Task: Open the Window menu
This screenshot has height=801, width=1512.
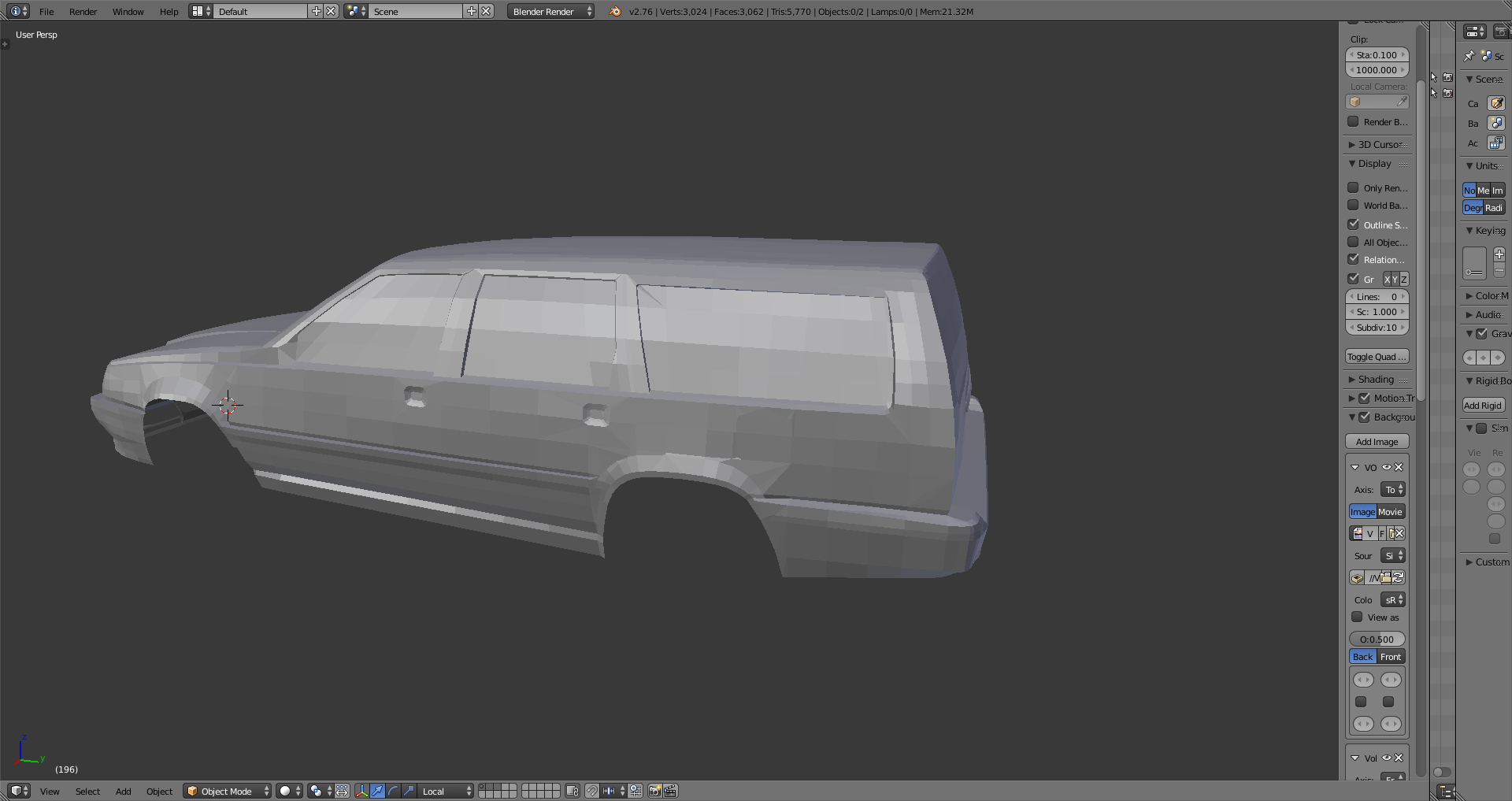Action: 128,11
